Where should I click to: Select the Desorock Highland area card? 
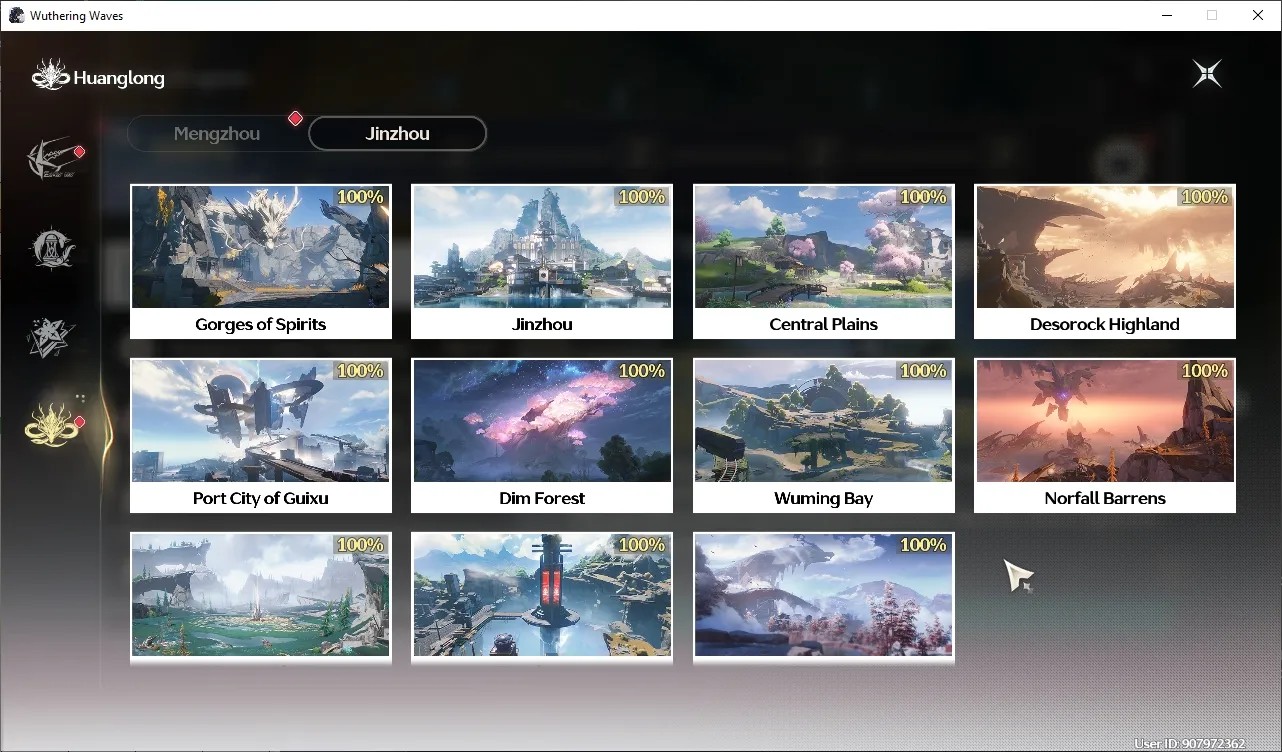coord(1105,262)
